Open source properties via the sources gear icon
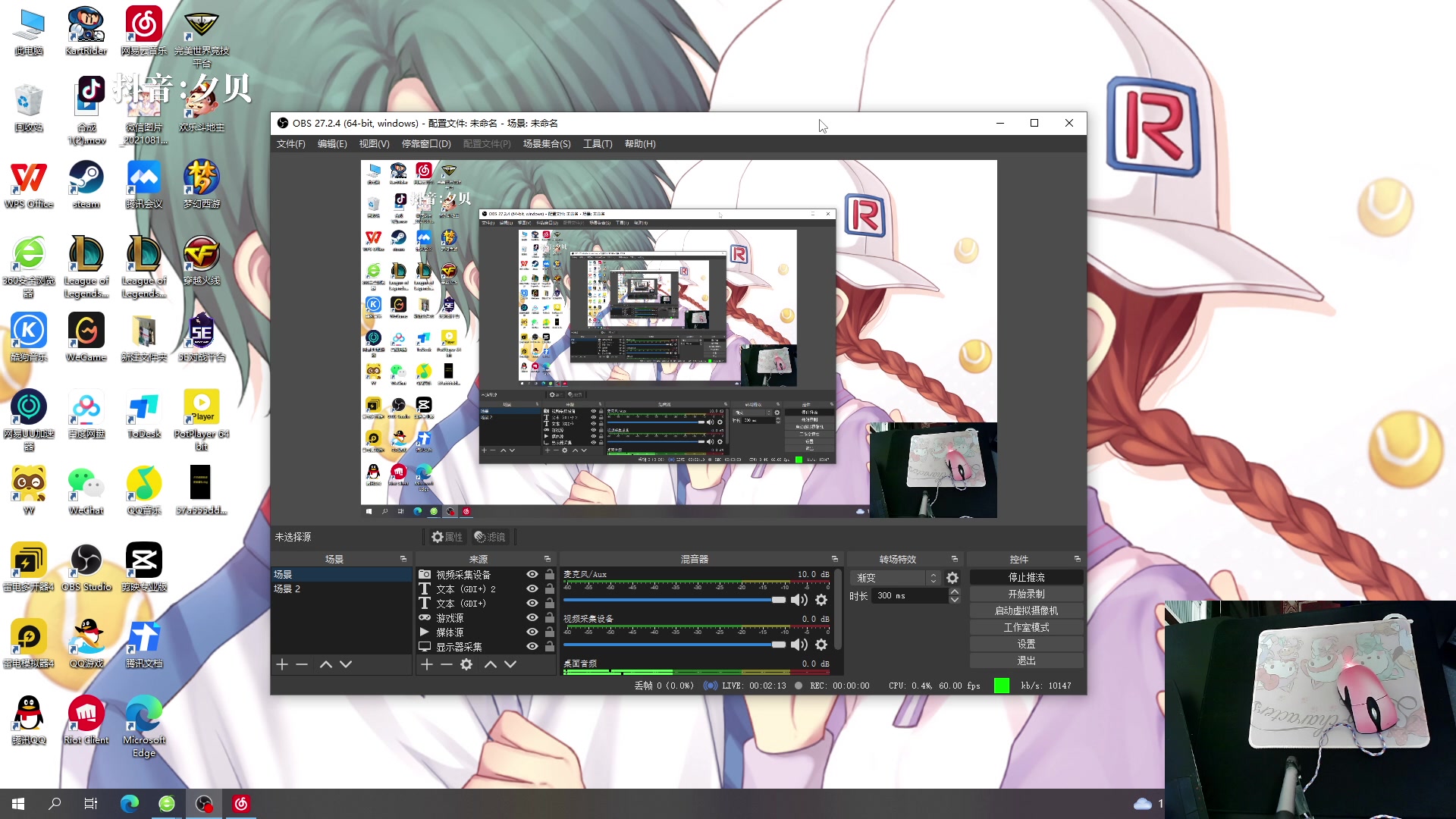Image resolution: width=1456 pixels, height=819 pixels. coord(466,664)
